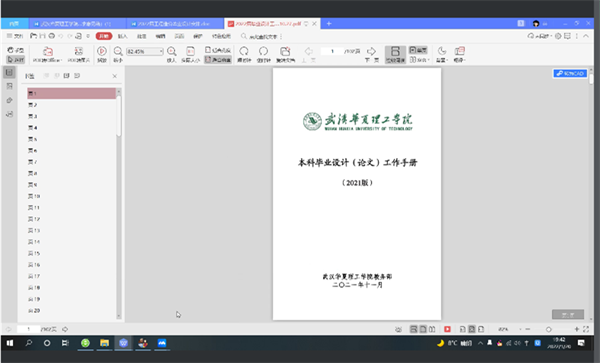Select the 保护 ribbon tab
Image resolution: width=600 pixels, height=363 pixels.
[x=198, y=36]
